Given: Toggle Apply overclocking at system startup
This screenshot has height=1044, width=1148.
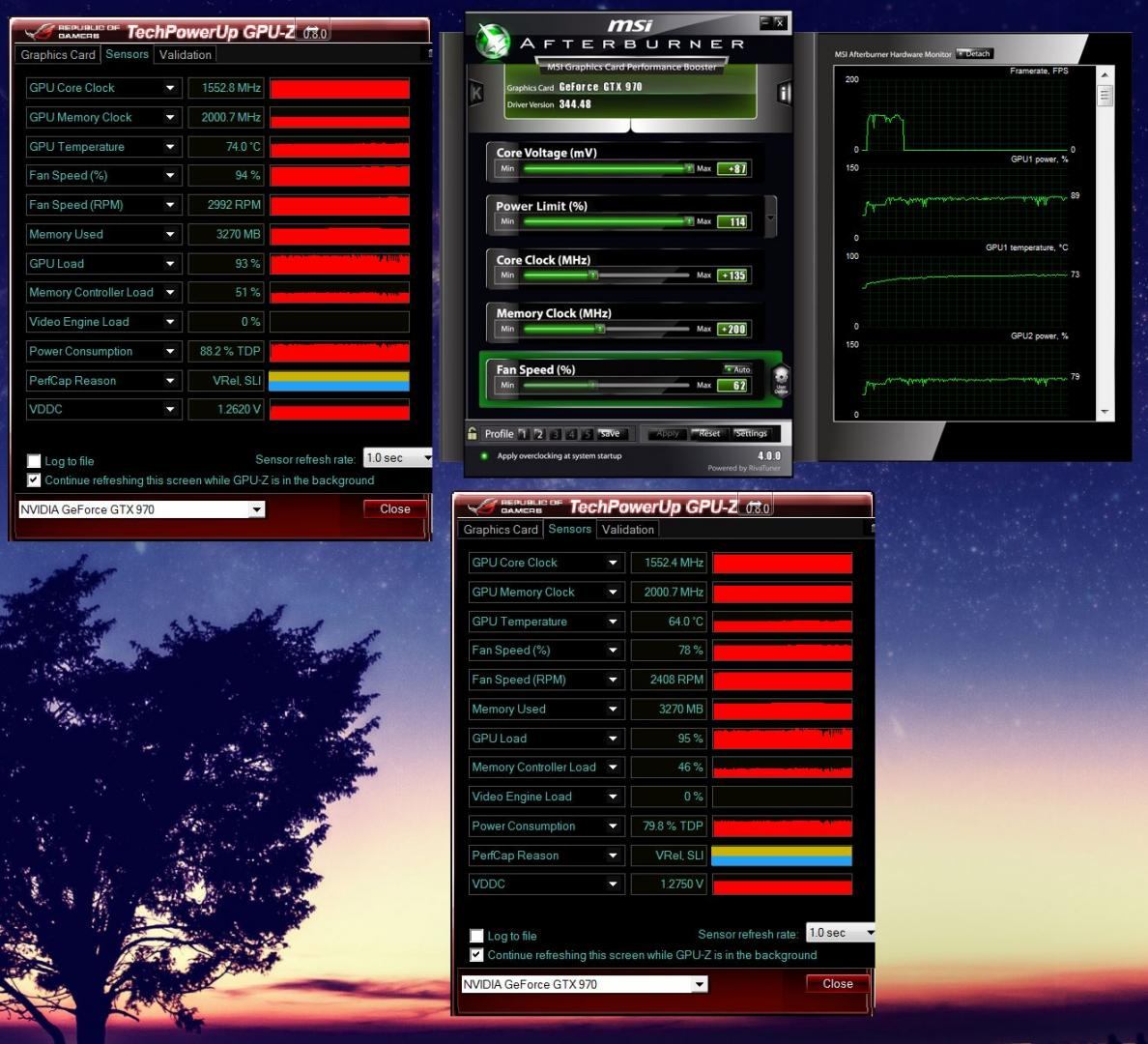Looking at the screenshot, I should point(484,455).
